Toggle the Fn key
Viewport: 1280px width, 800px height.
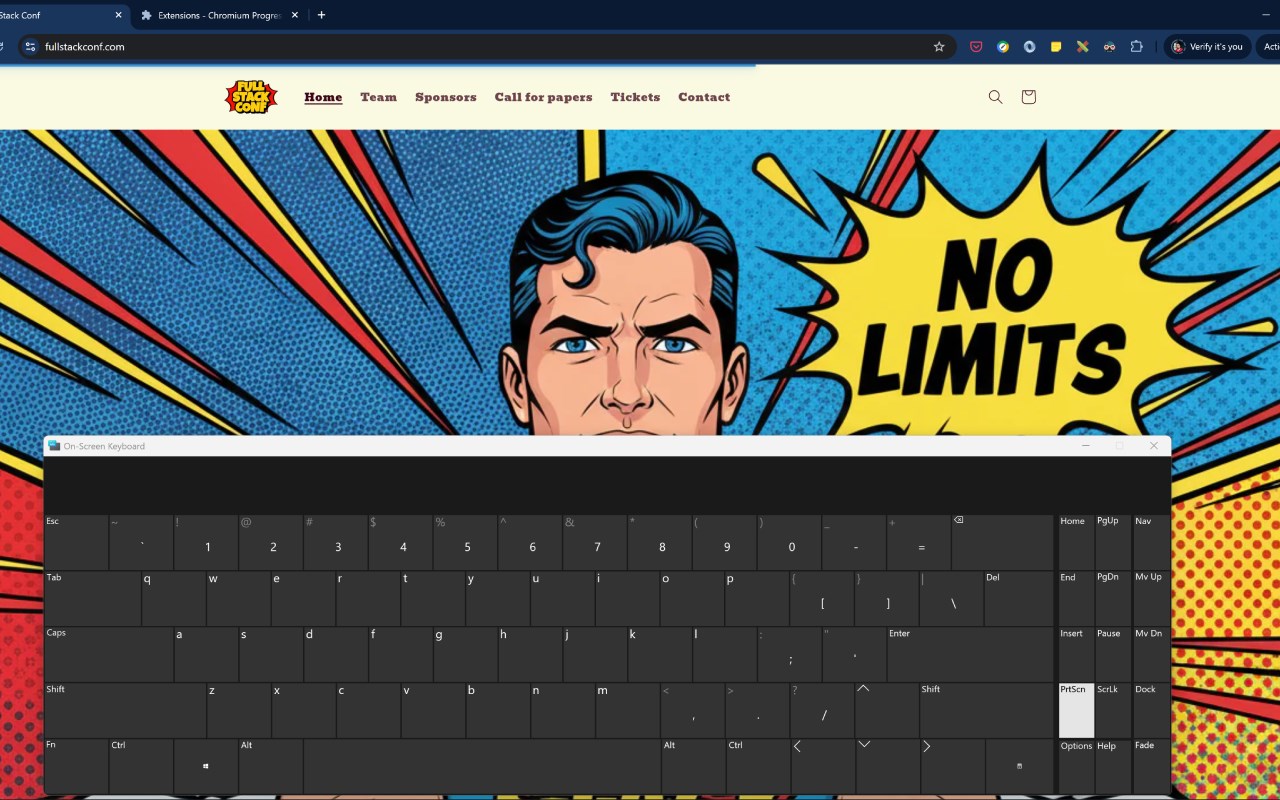coord(76,766)
